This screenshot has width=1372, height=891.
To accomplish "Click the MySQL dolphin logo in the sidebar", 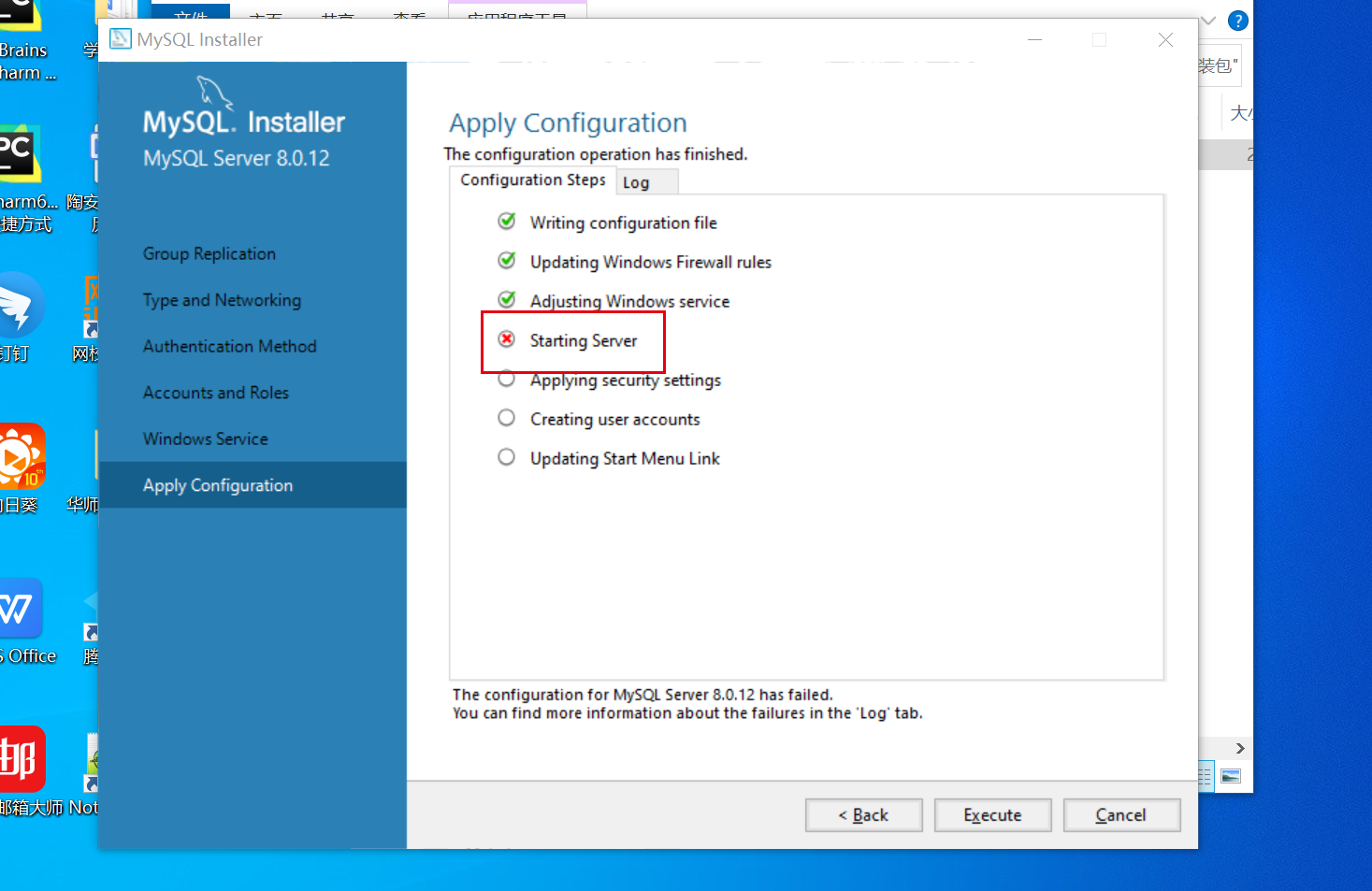I will pyautogui.click(x=214, y=93).
